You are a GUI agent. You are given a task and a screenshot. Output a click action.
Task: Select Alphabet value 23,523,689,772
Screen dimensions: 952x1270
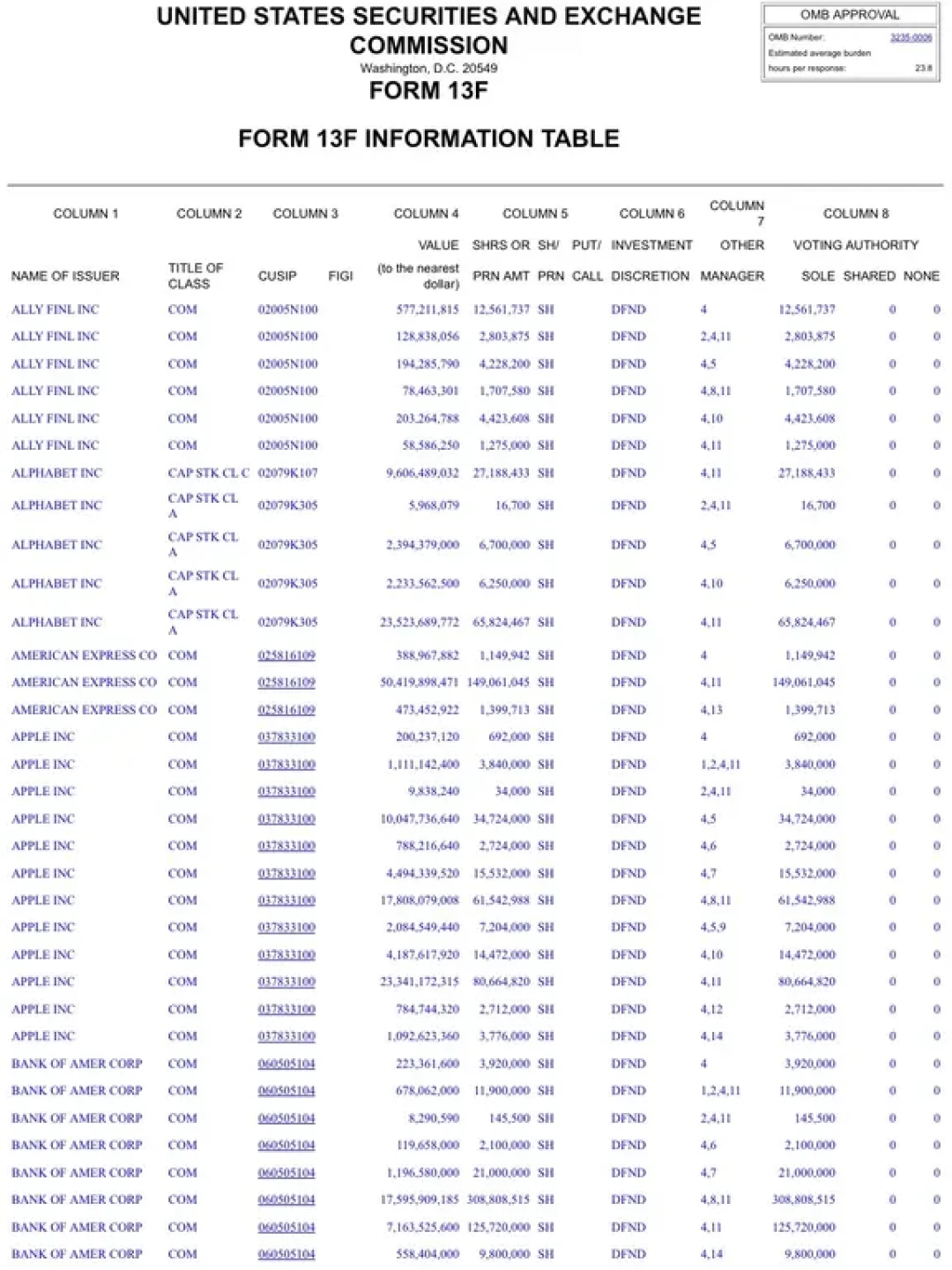tap(420, 623)
